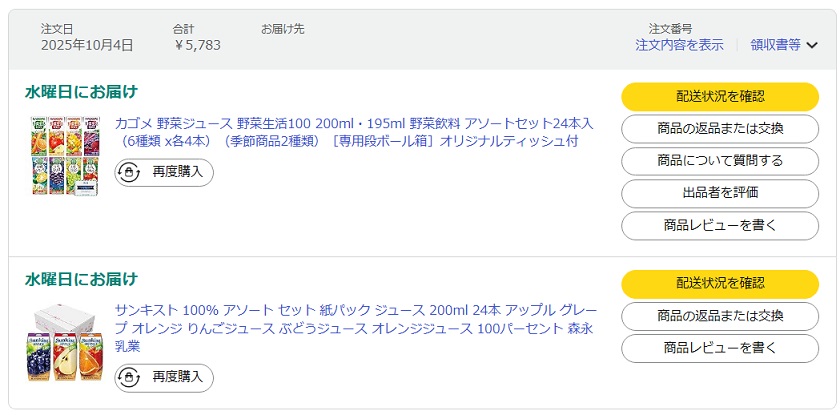Click 商品の返品または交換 for Kagome item

[720, 128]
